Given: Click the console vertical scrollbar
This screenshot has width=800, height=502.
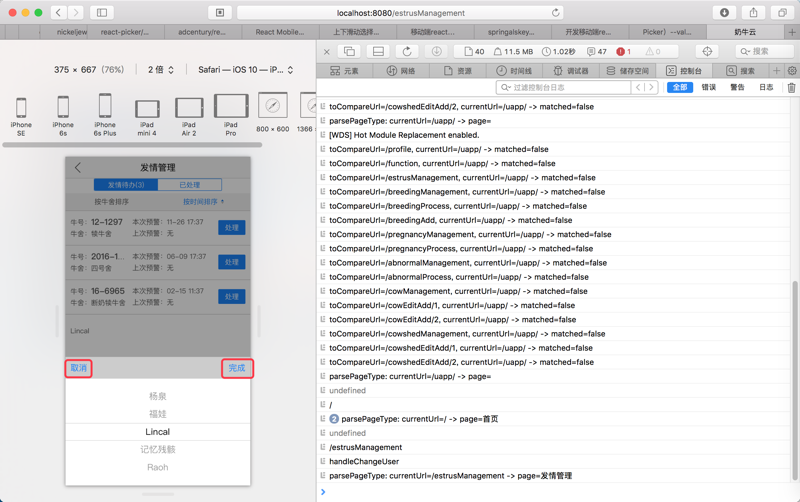Looking at the screenshot, I should click(x=795, y=380).
